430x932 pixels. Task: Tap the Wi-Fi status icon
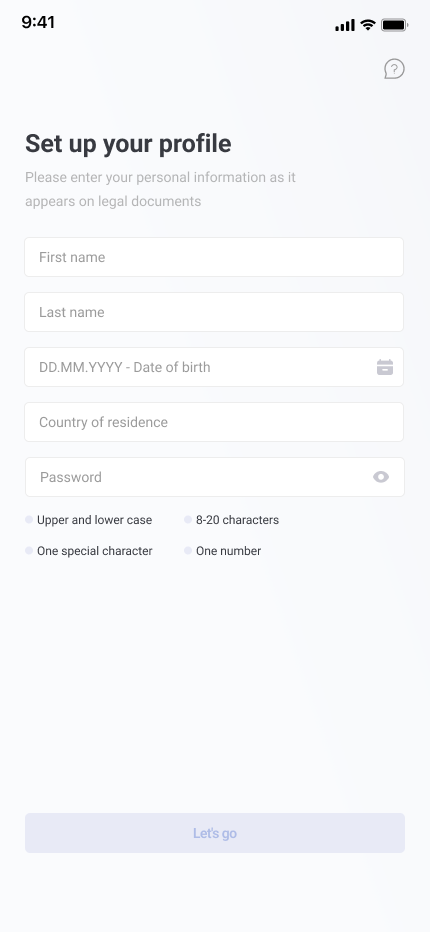(368, 25)
